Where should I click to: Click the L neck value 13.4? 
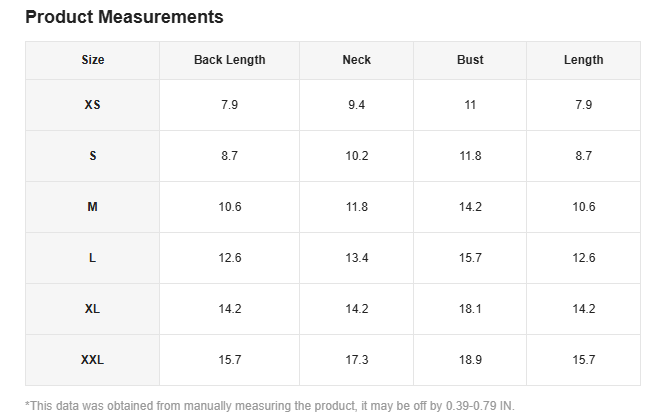tap(357, 258)
